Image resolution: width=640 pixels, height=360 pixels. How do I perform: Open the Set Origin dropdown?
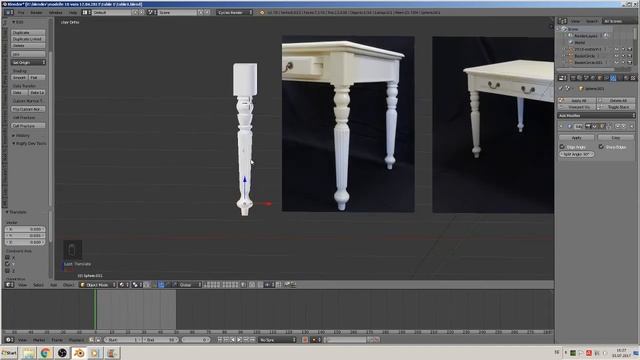[x=28, y=62]
